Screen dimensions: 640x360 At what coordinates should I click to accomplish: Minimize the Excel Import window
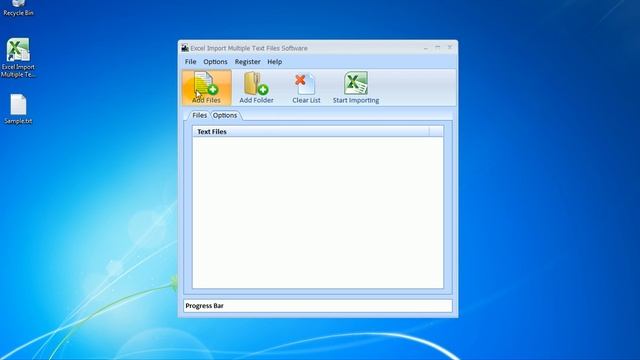pyautogui.click(x=426, y=48)
